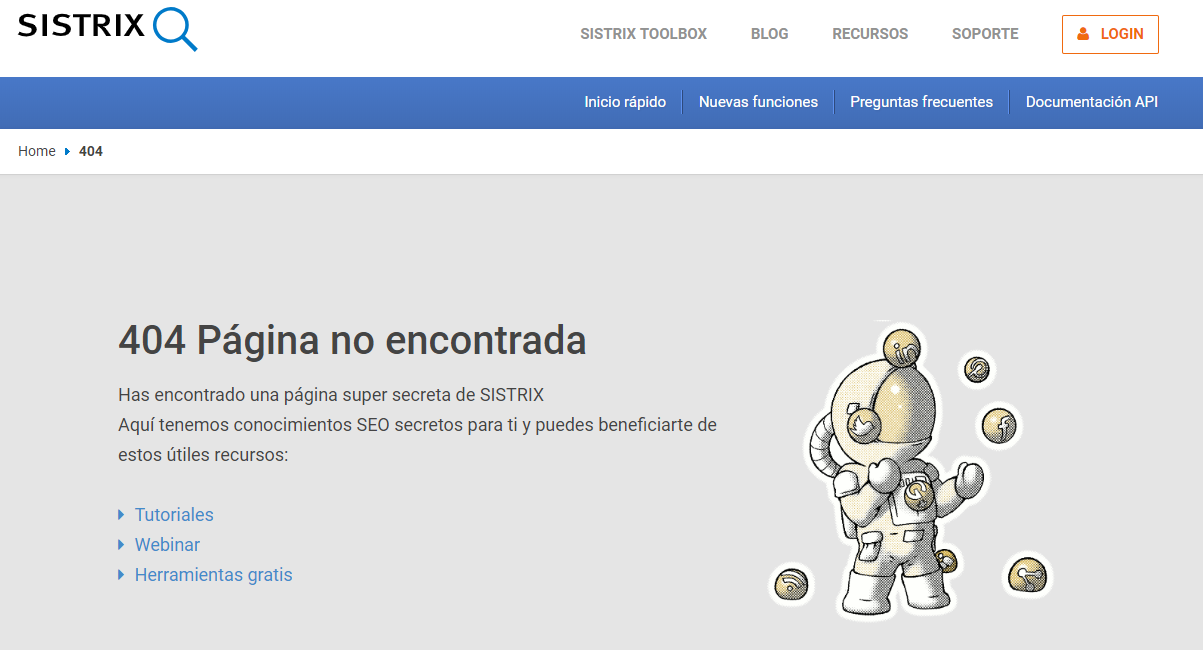Click the Google ball on astronaut's chest

(x=917, y=494)
